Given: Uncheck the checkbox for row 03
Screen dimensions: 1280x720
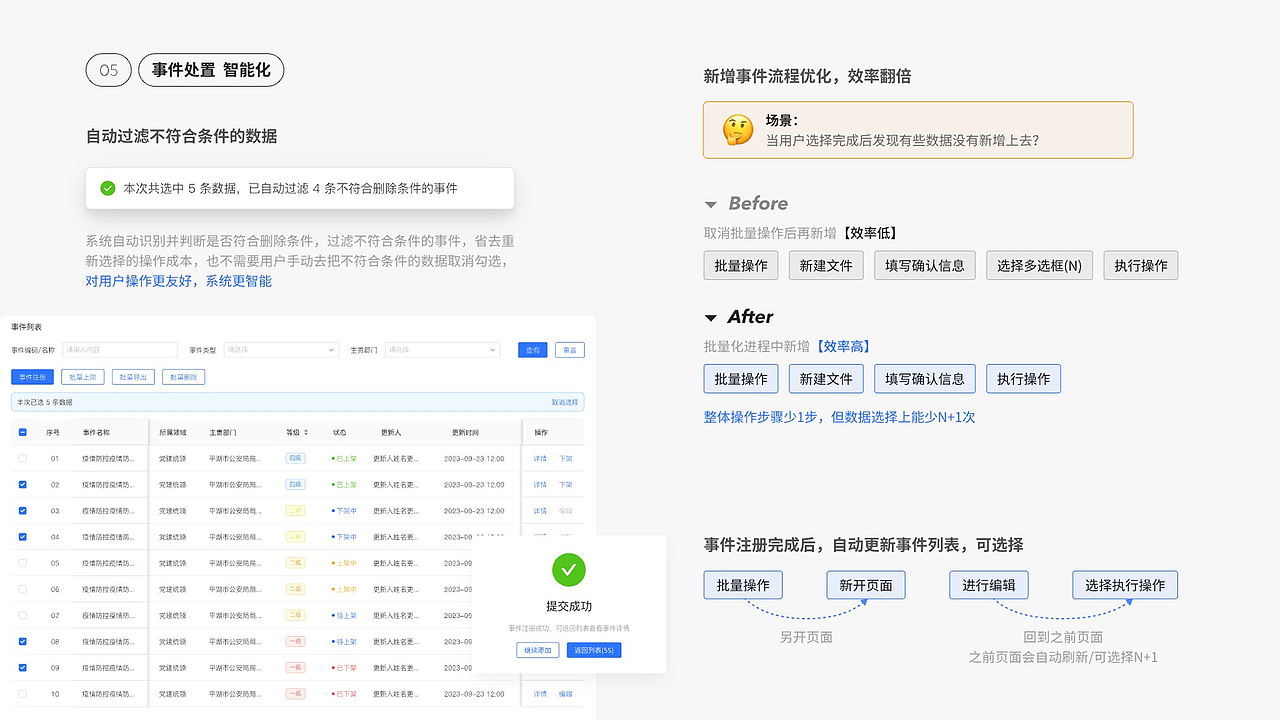Looking at the screenshot, I should click(x=23, y=510).
